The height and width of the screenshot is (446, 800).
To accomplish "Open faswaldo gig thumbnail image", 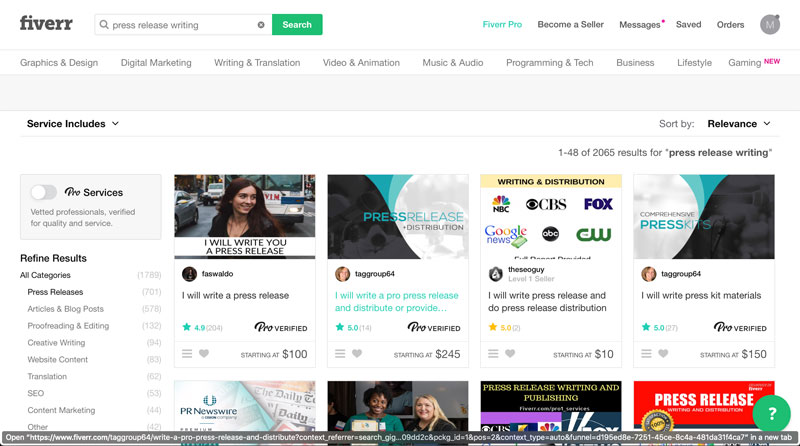I will click(x=244, y=217).
